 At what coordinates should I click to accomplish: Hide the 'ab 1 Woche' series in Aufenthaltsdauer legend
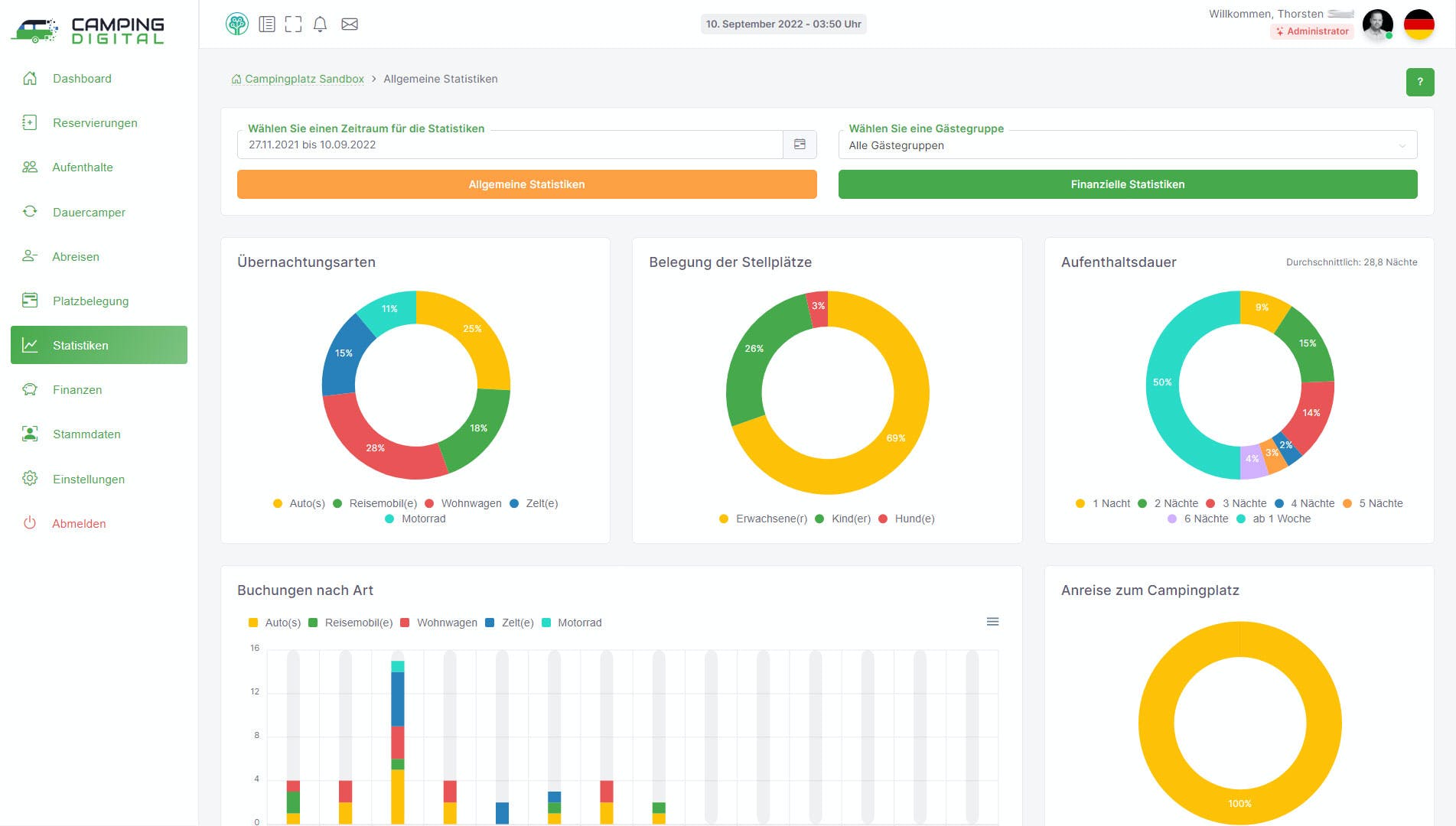(x=1281, y=519)
